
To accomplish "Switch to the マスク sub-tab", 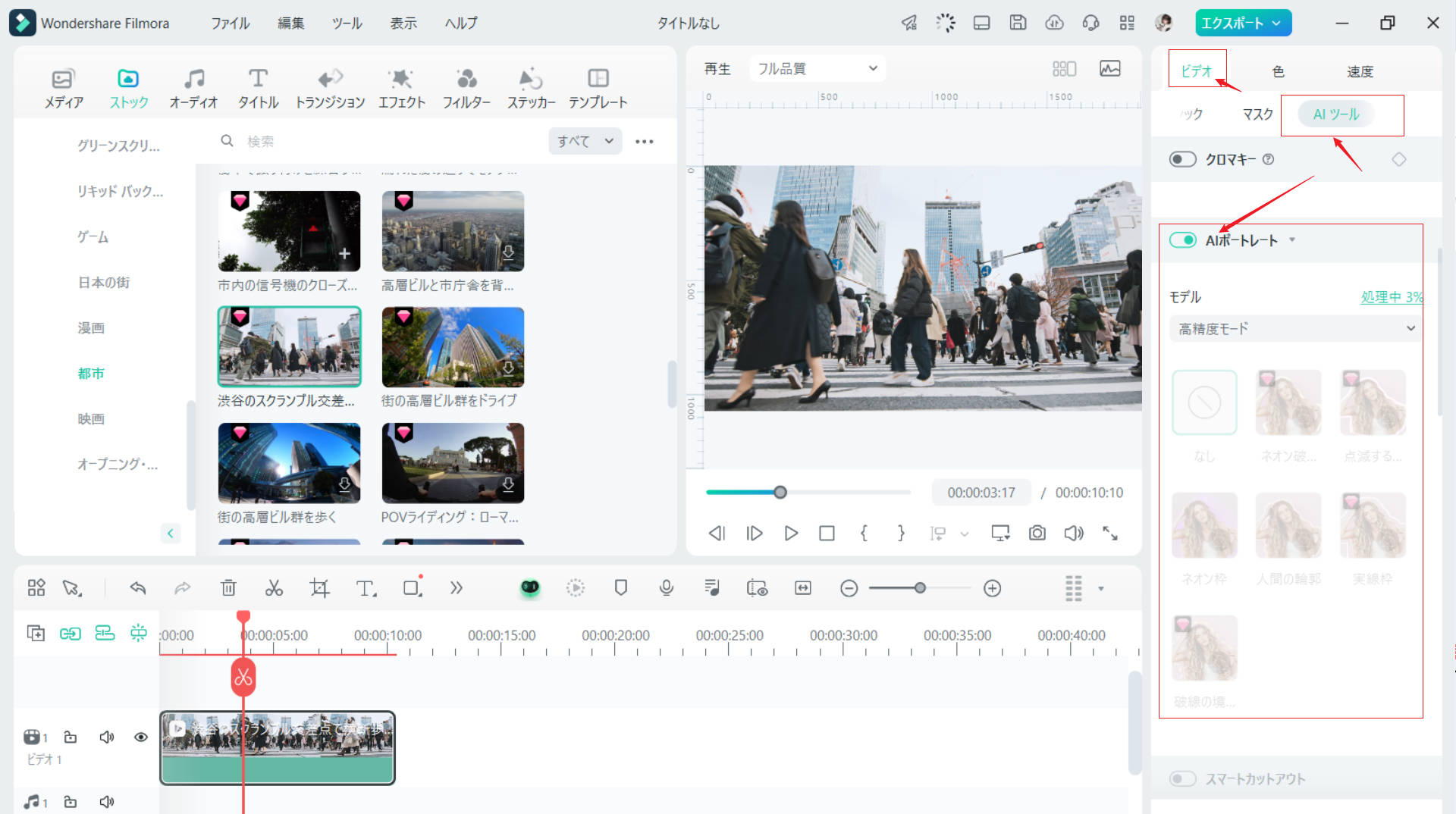I will coord(1257,114).
